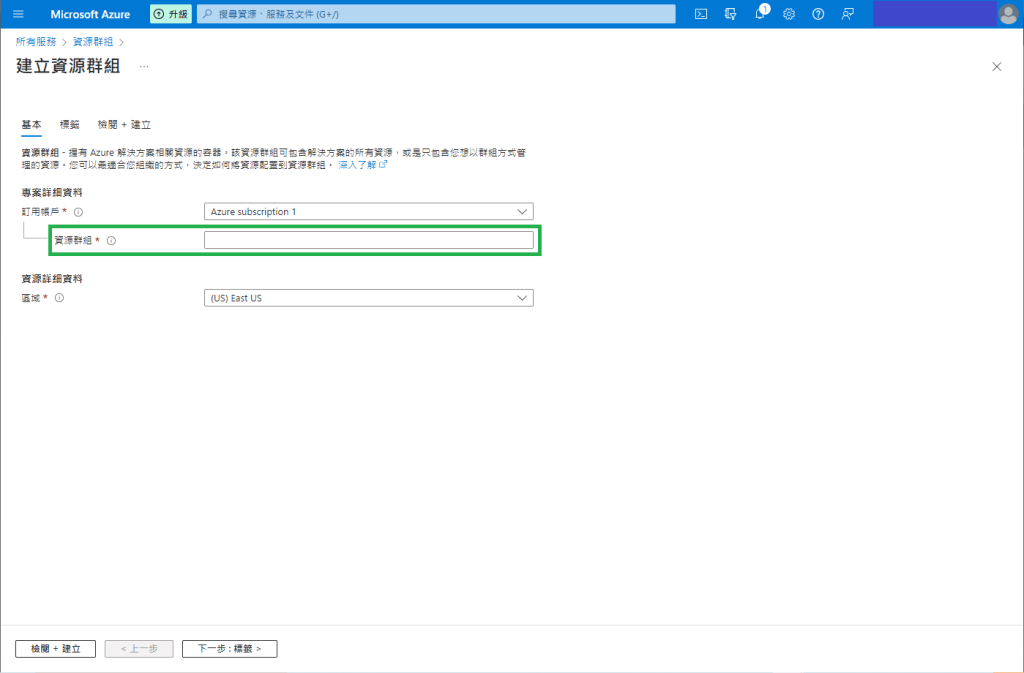Click the 下一步：標籤 button
The image size is (1024, 673).
pos(229,649)
